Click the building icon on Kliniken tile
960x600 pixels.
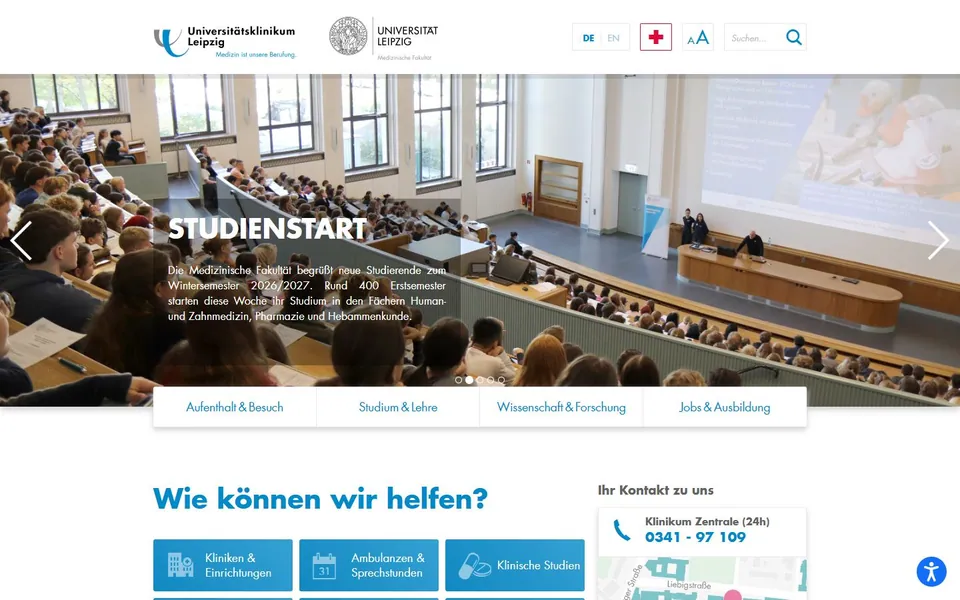coord(181,565)
